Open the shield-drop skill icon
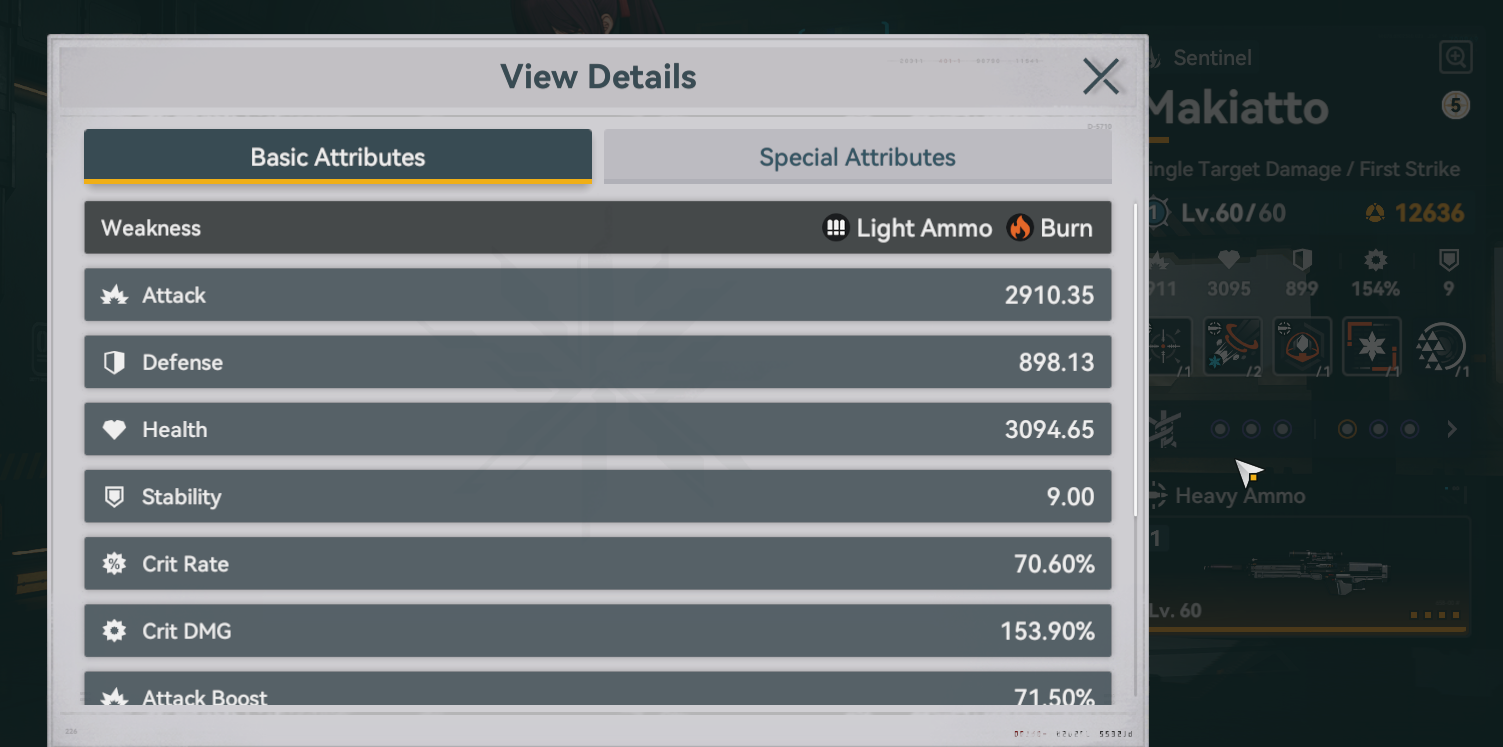 tap(1302, 347)
